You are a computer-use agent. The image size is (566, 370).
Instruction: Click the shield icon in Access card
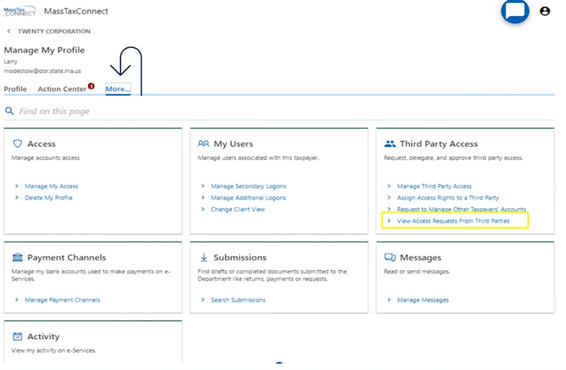[17, 144]
